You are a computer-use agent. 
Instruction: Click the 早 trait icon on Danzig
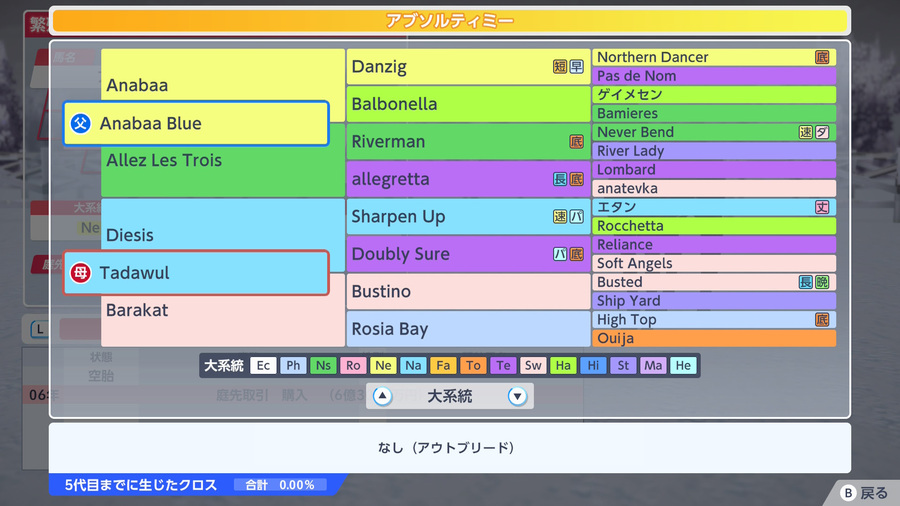coord(576,67)
